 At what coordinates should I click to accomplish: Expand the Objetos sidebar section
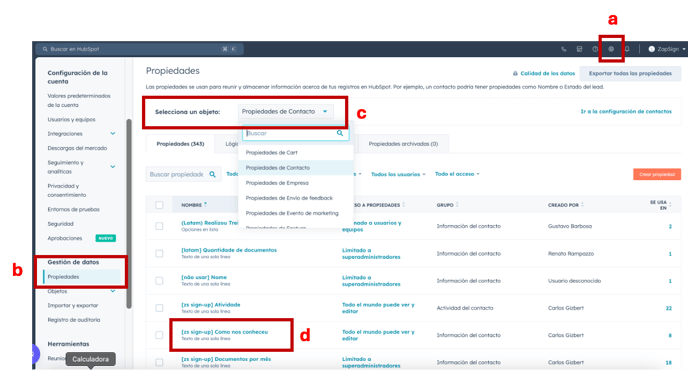pos(113,291)
